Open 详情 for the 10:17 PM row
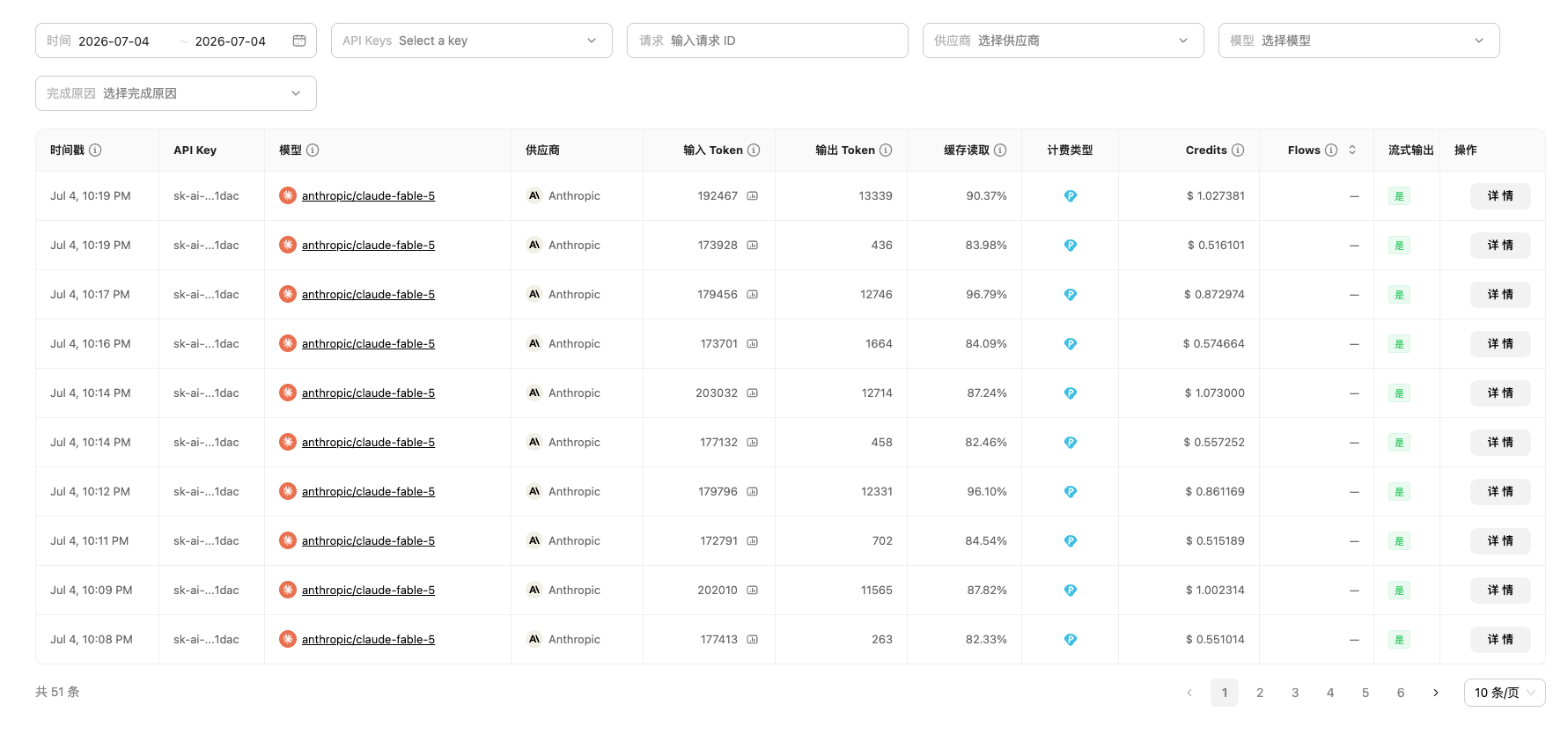Image resolution: width=1568 pixels, height=734 pixels. click(1500, 295)
